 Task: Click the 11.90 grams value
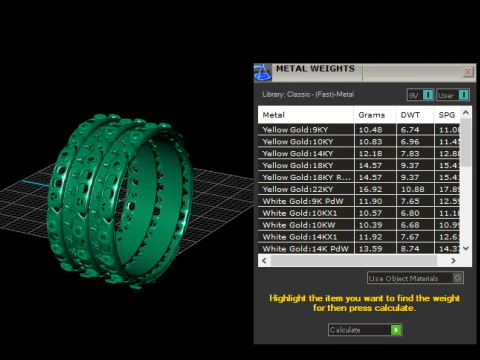370,201
